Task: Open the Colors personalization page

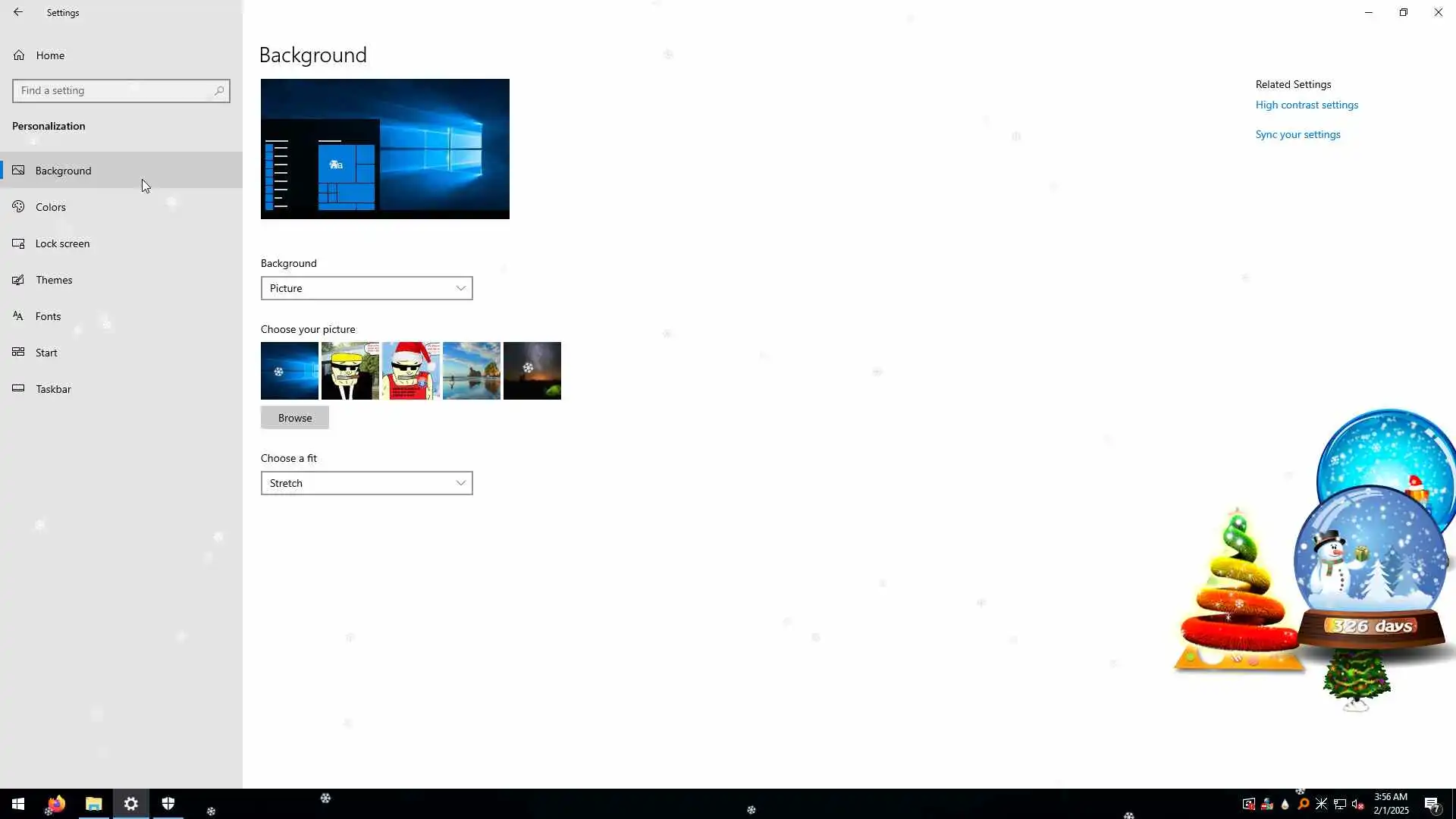Action: coord(51,207)
